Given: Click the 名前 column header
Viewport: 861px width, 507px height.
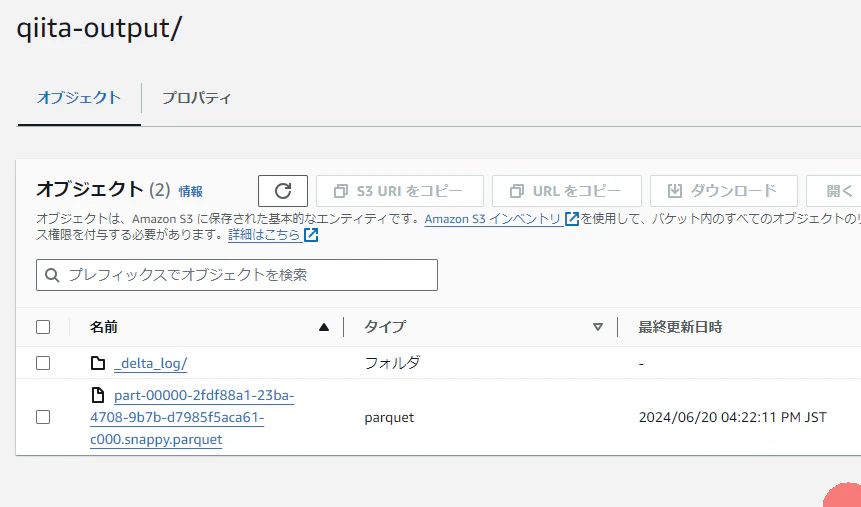Looking at the screenshot, I should pyautogui.click(x=104, y=327).
